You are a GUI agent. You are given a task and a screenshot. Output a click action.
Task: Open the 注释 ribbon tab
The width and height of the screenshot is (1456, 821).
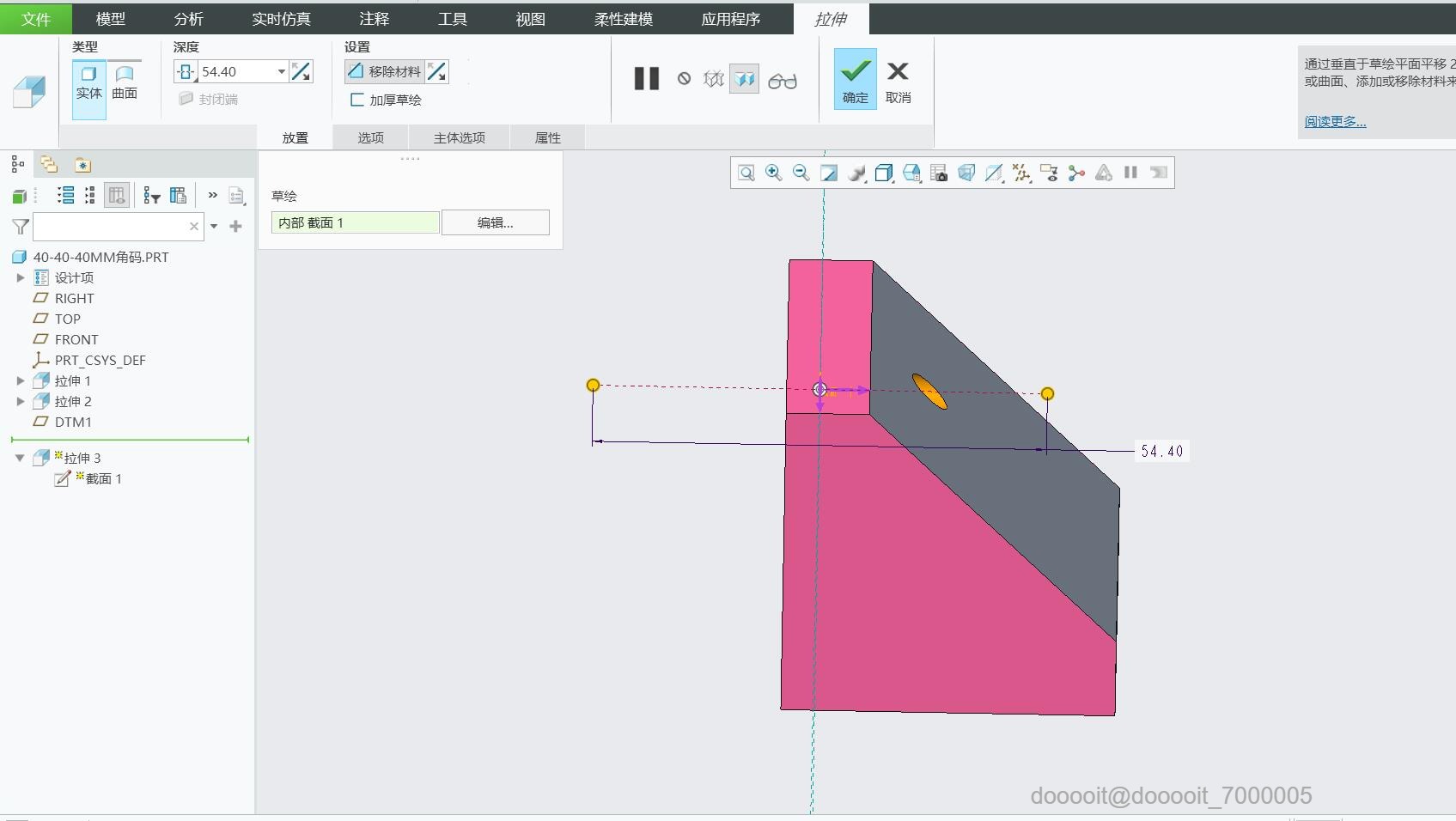(x=374, y=19)
